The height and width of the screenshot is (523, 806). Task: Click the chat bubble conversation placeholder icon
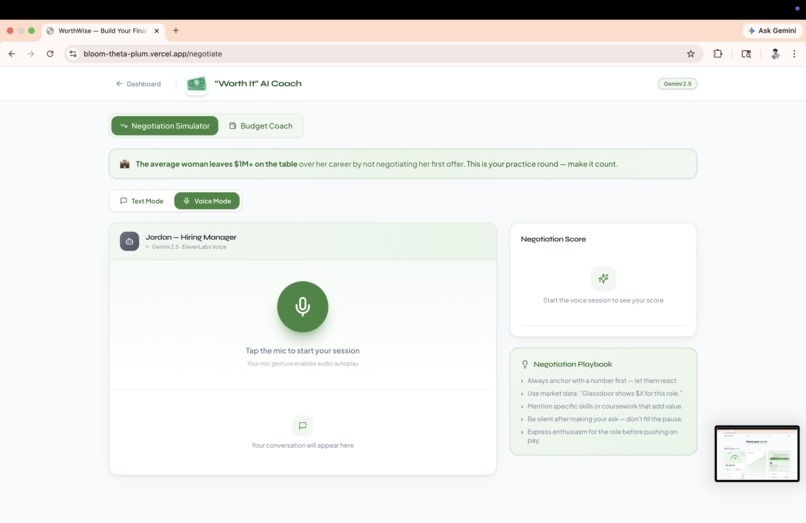coord(302,425)
